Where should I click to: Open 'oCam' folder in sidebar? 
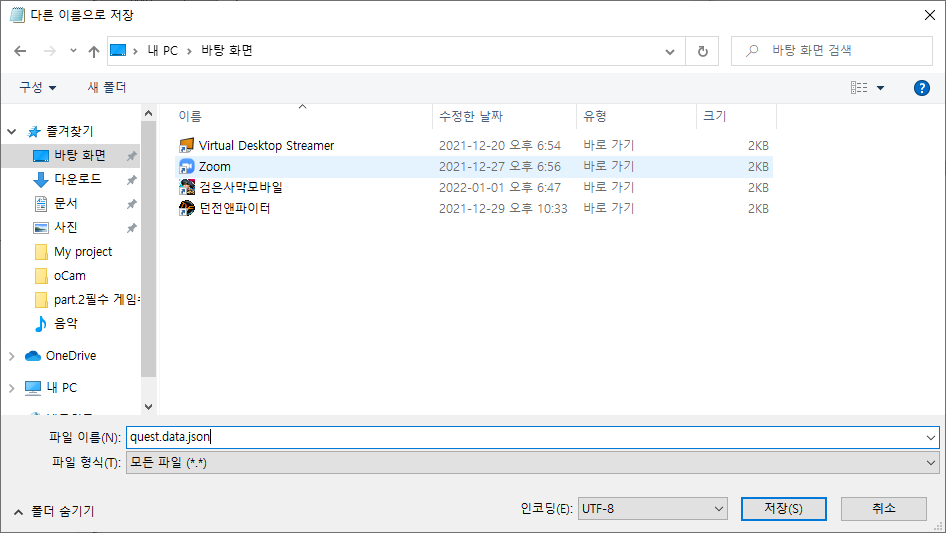coord(70,276)
